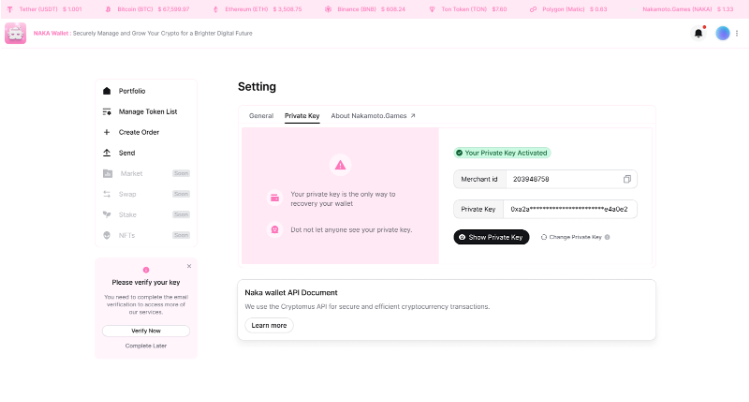Choose Complete Later link
749x402 pixels.
click(146, 345)
